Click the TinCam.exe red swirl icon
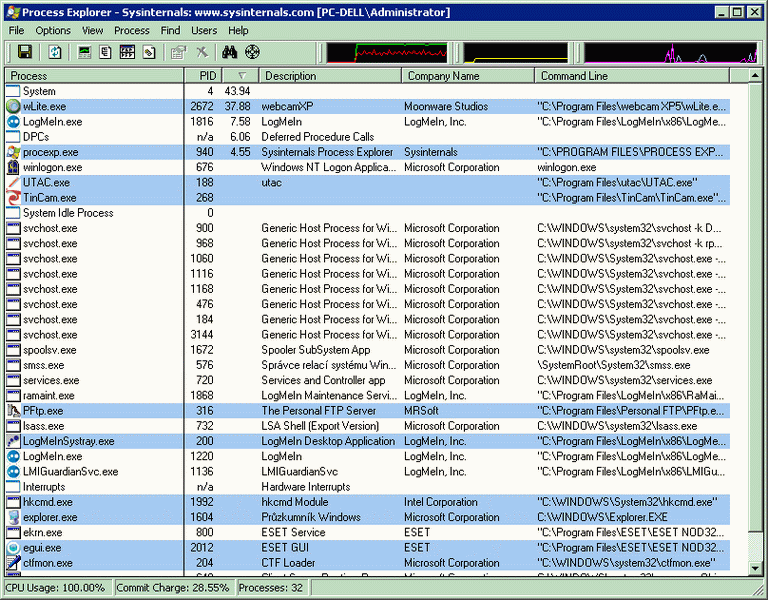768x600 pixels. (14, 197)
